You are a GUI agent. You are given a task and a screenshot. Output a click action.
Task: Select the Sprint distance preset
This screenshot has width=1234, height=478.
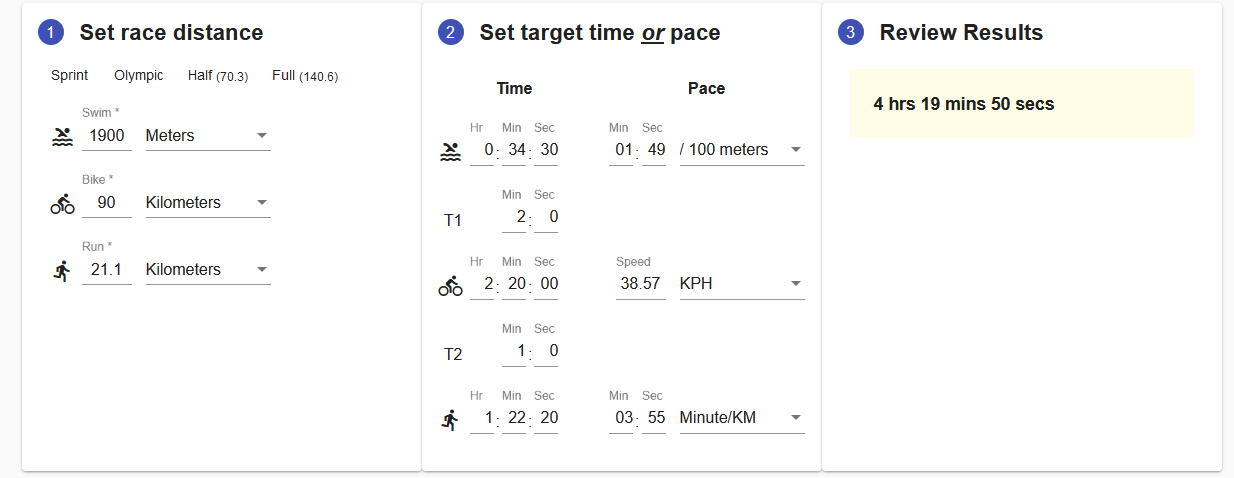point(70,76)
